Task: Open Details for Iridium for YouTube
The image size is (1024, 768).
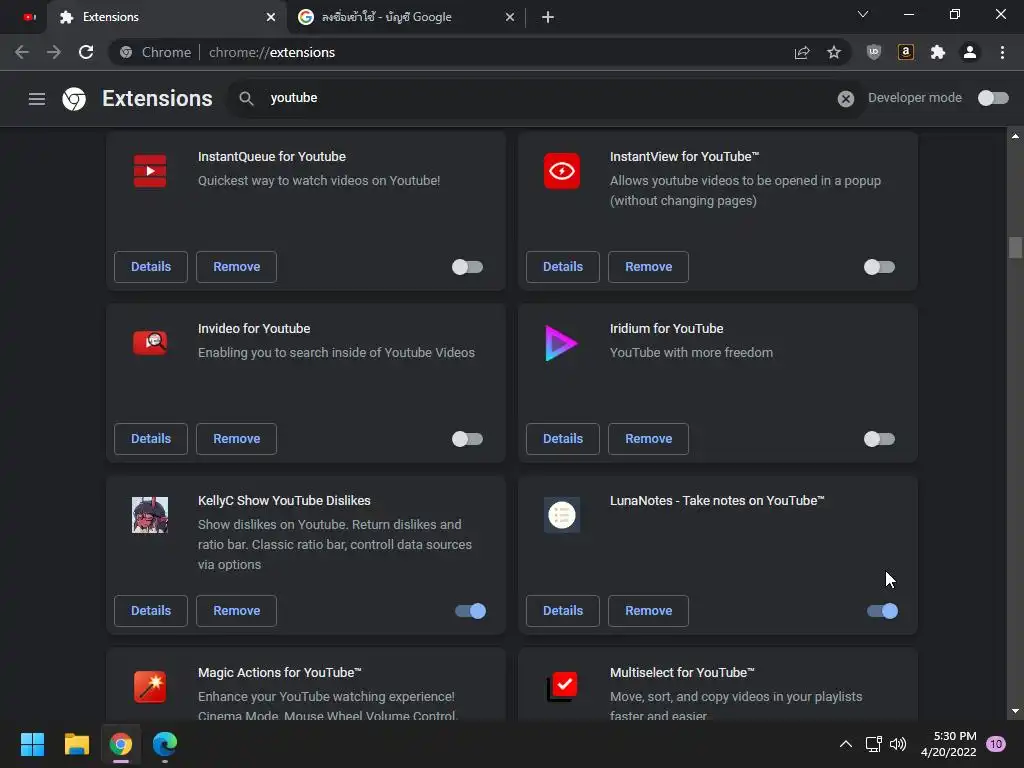Action: point(563,439)
